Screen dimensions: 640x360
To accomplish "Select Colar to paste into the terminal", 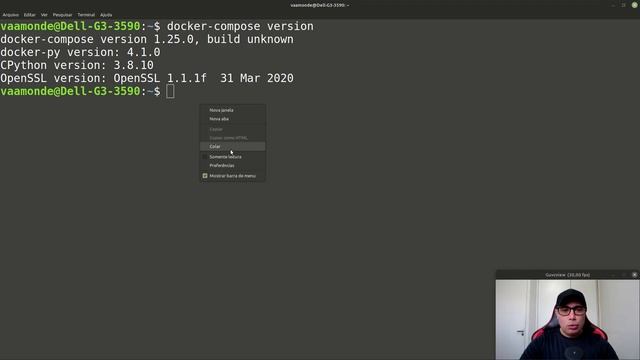I will tap(233, 147).
